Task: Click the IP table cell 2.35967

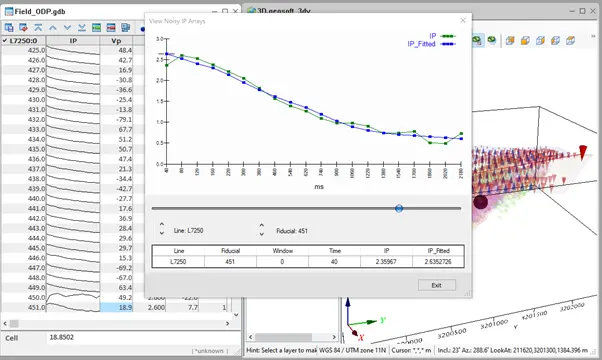Action: tap(386, 262)
